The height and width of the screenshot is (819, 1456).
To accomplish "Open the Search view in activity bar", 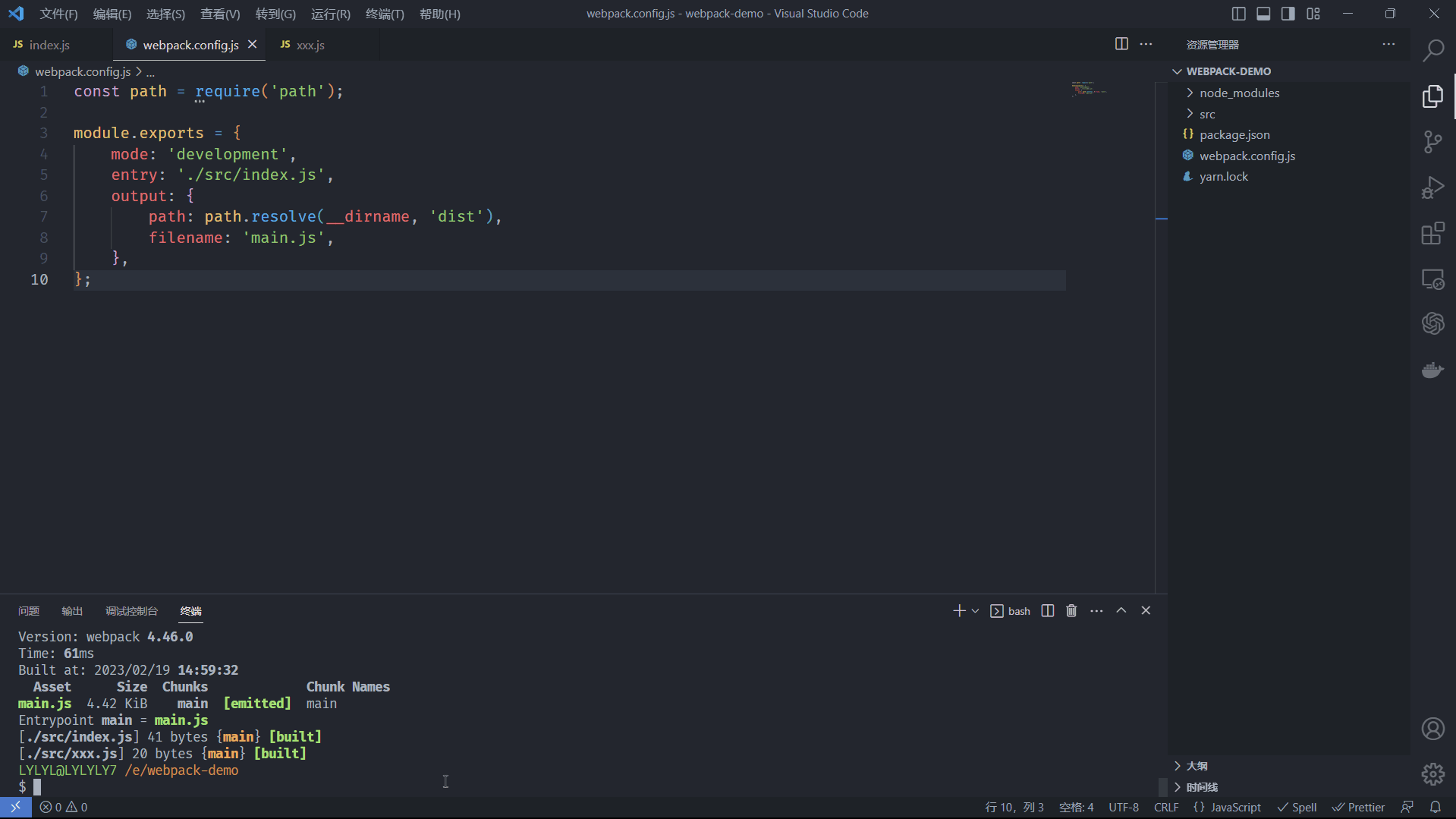I will [1432, 51].
